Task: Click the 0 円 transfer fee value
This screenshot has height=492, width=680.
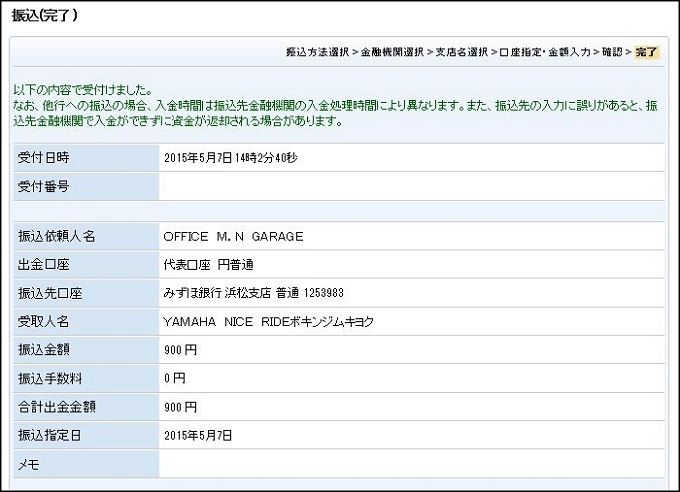Action: pos(175,379)
